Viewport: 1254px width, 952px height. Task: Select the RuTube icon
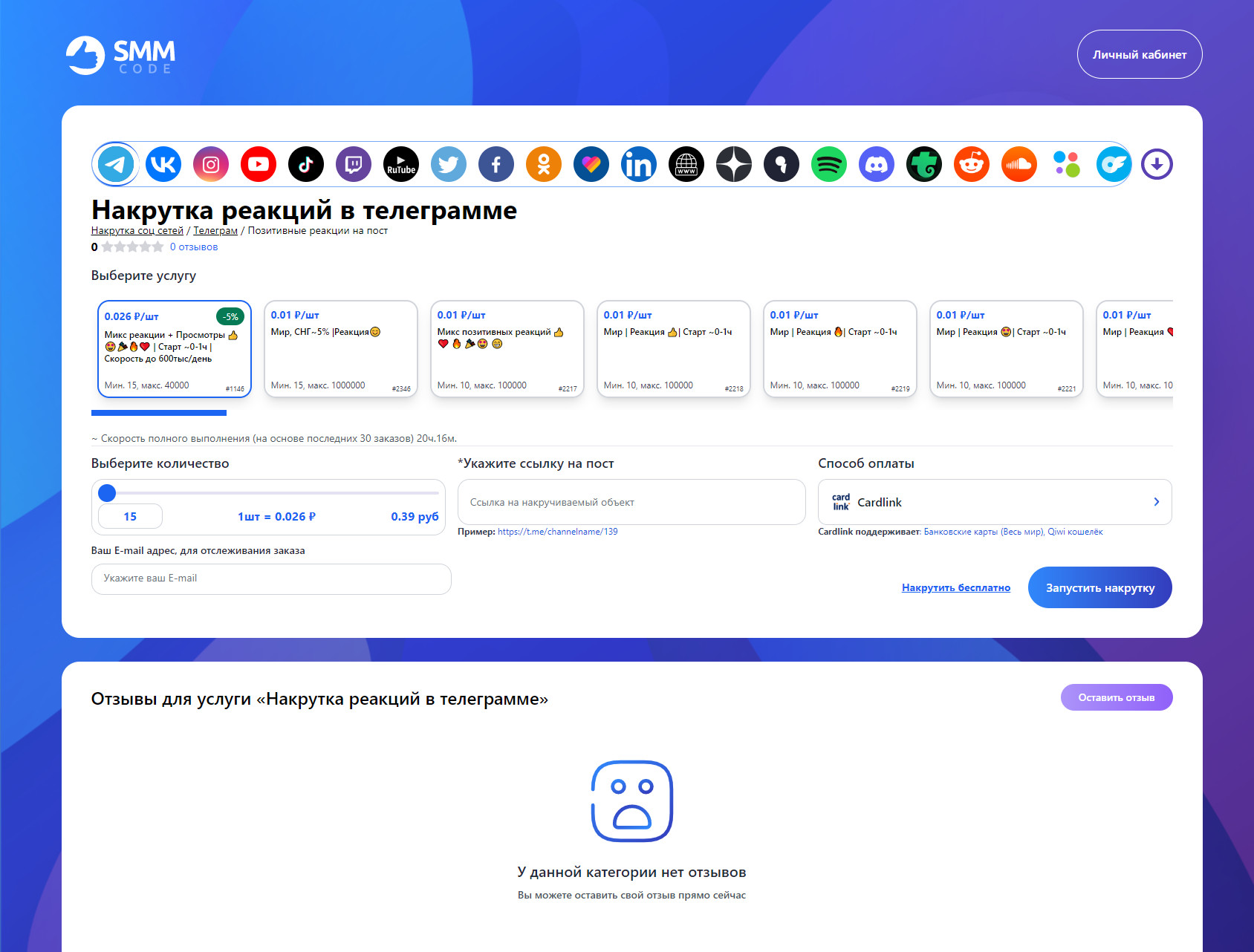[x=401, y=164]
